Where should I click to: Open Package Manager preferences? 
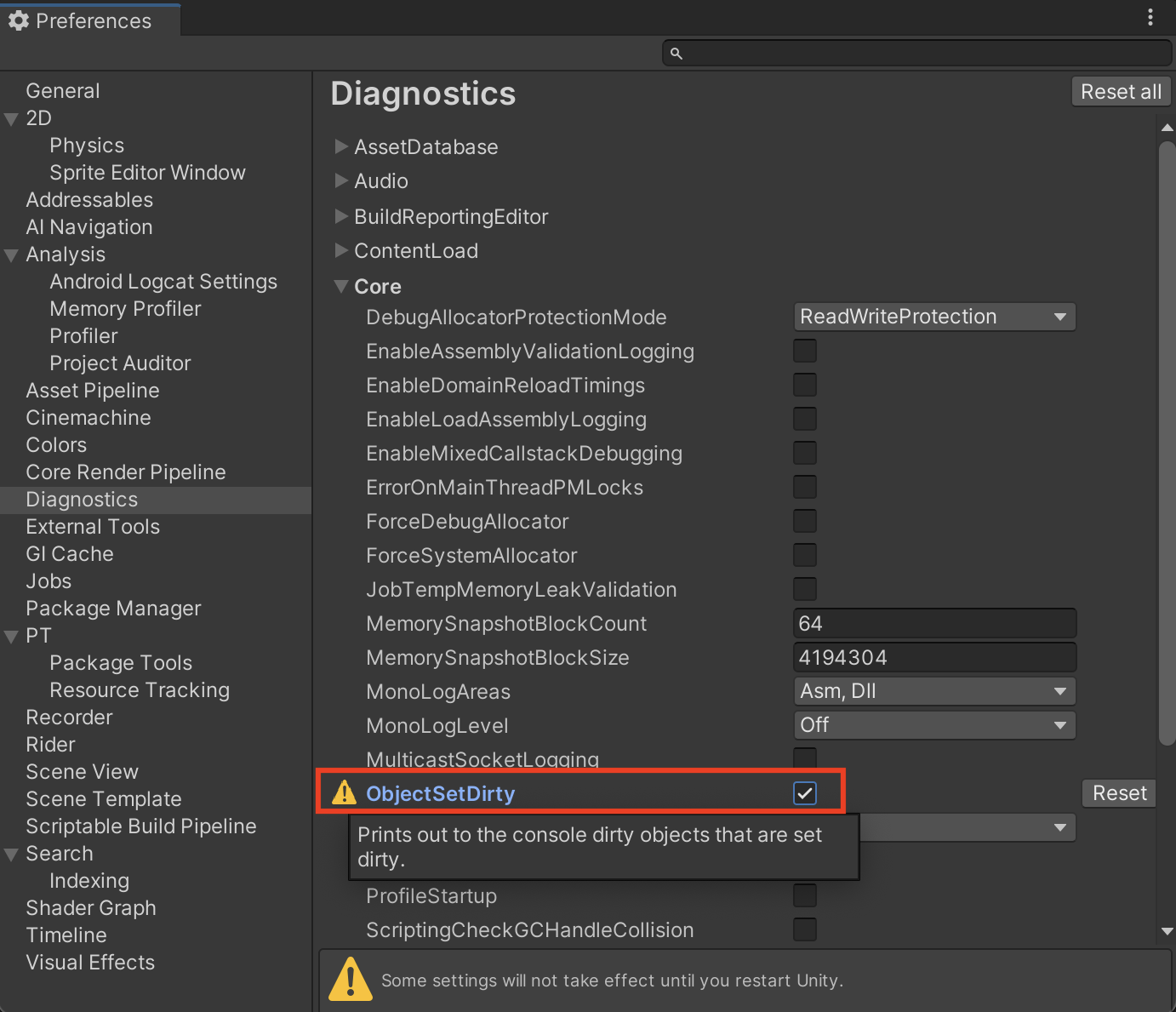click(x=113, y=609)
